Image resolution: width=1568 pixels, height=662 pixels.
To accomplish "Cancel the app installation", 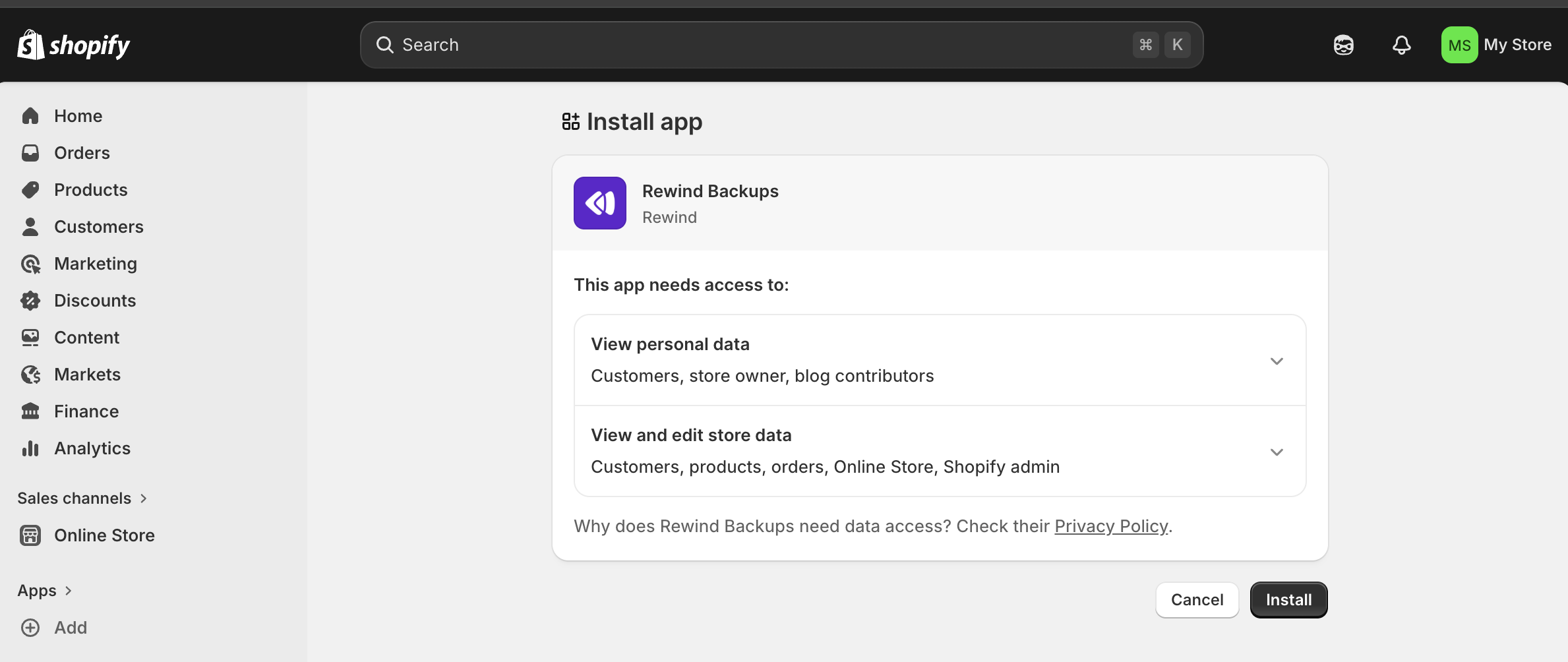I will click(x=1196, y=600).
